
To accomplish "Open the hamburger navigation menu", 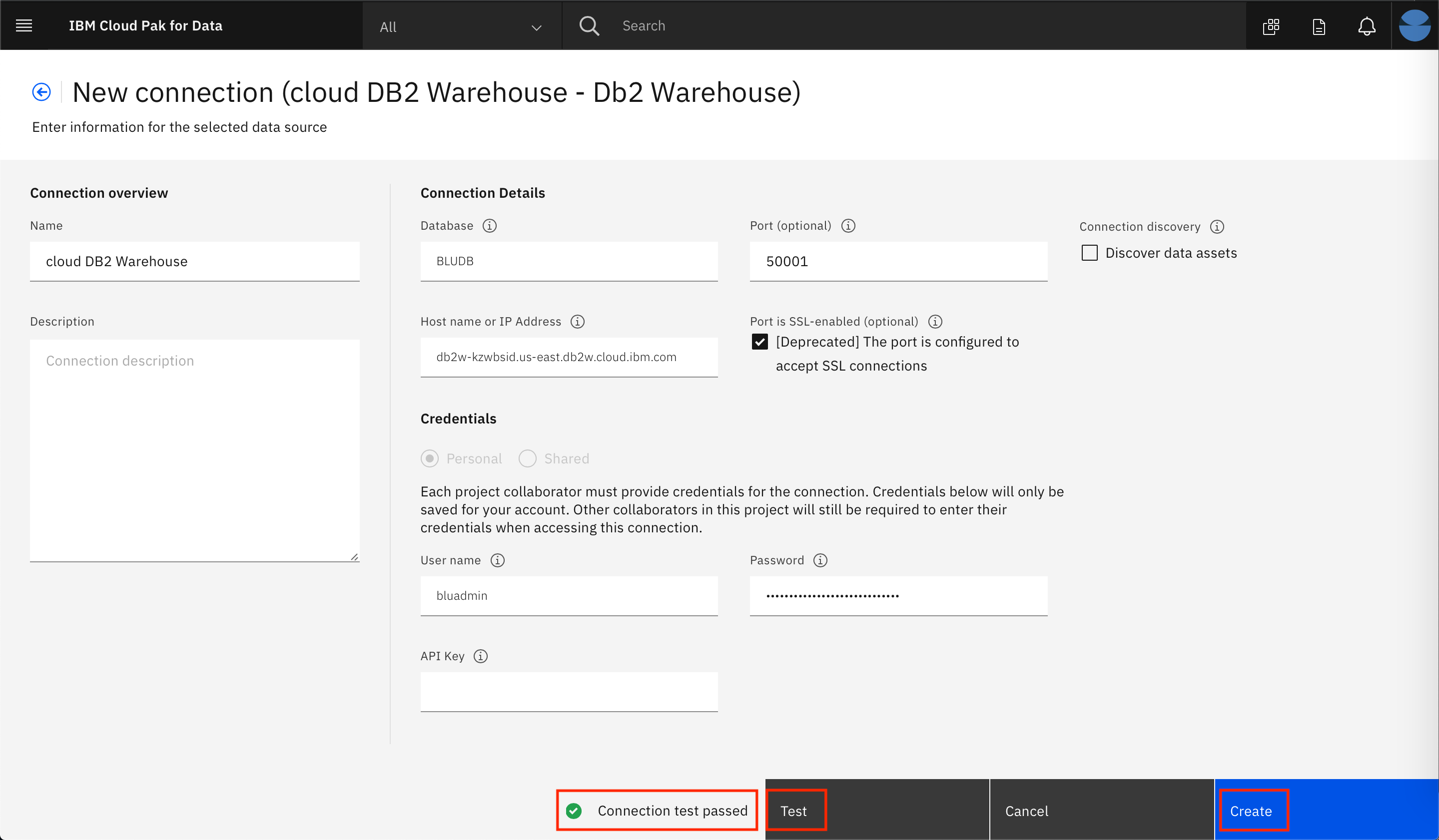I will tap(24, 25).
